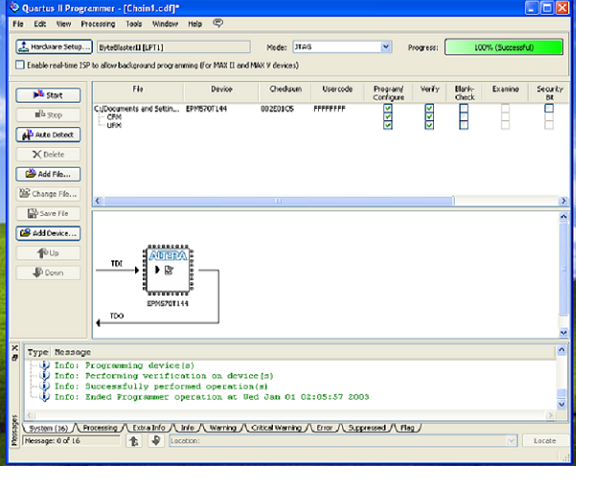Click the Start programming button
The height and width of the screenshot is (480, 613).
[48, 95]
